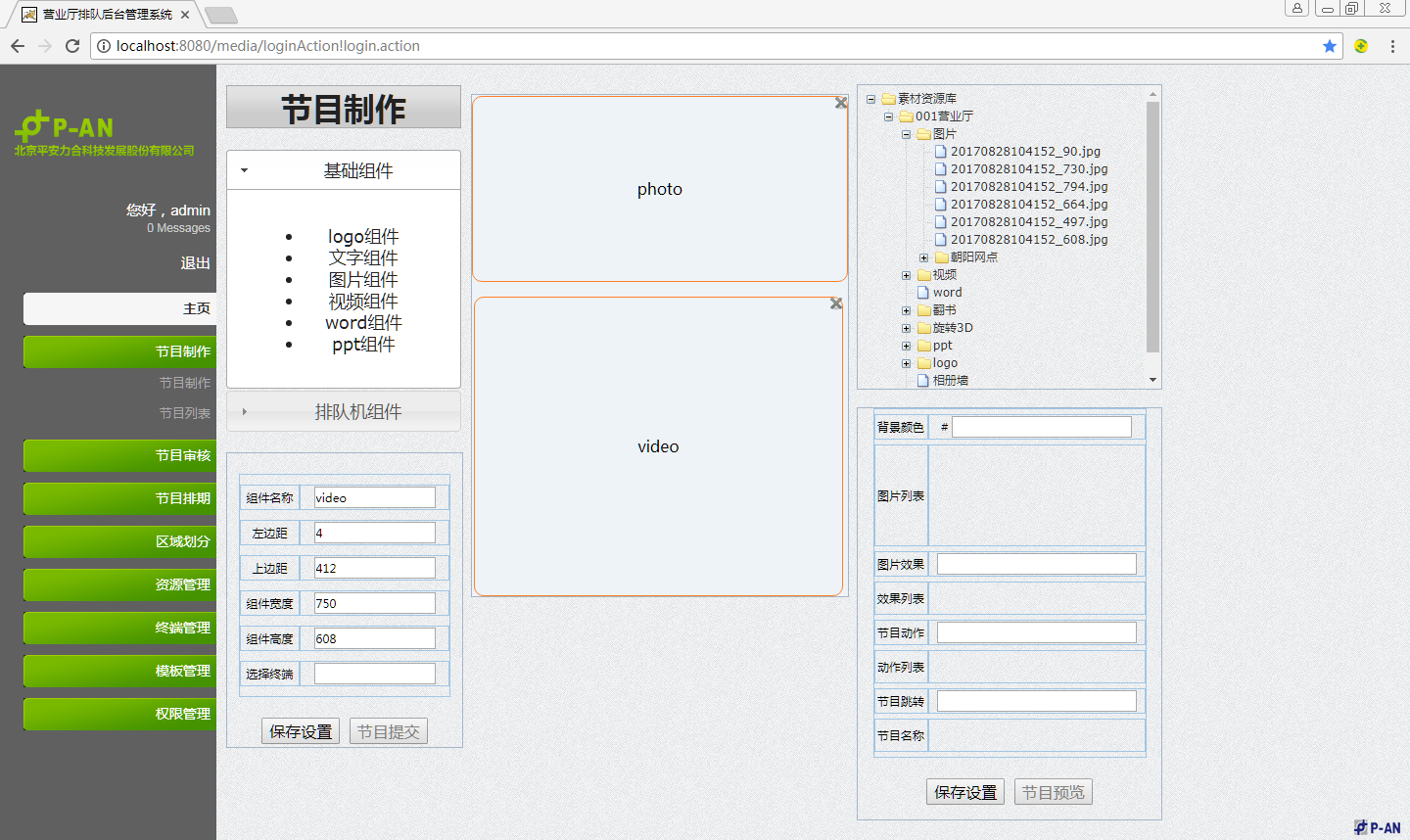
Task: Collapse the 基础组件 accordion section
Action: [x=344, y=170]
